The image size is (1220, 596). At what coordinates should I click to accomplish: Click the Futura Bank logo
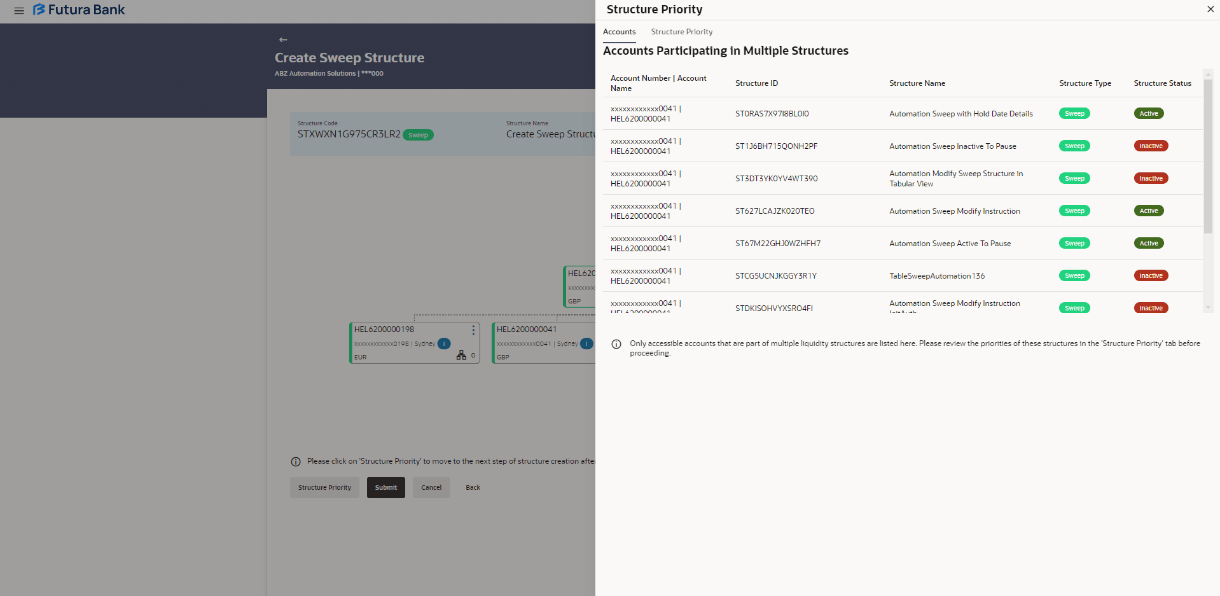[79, 10]
